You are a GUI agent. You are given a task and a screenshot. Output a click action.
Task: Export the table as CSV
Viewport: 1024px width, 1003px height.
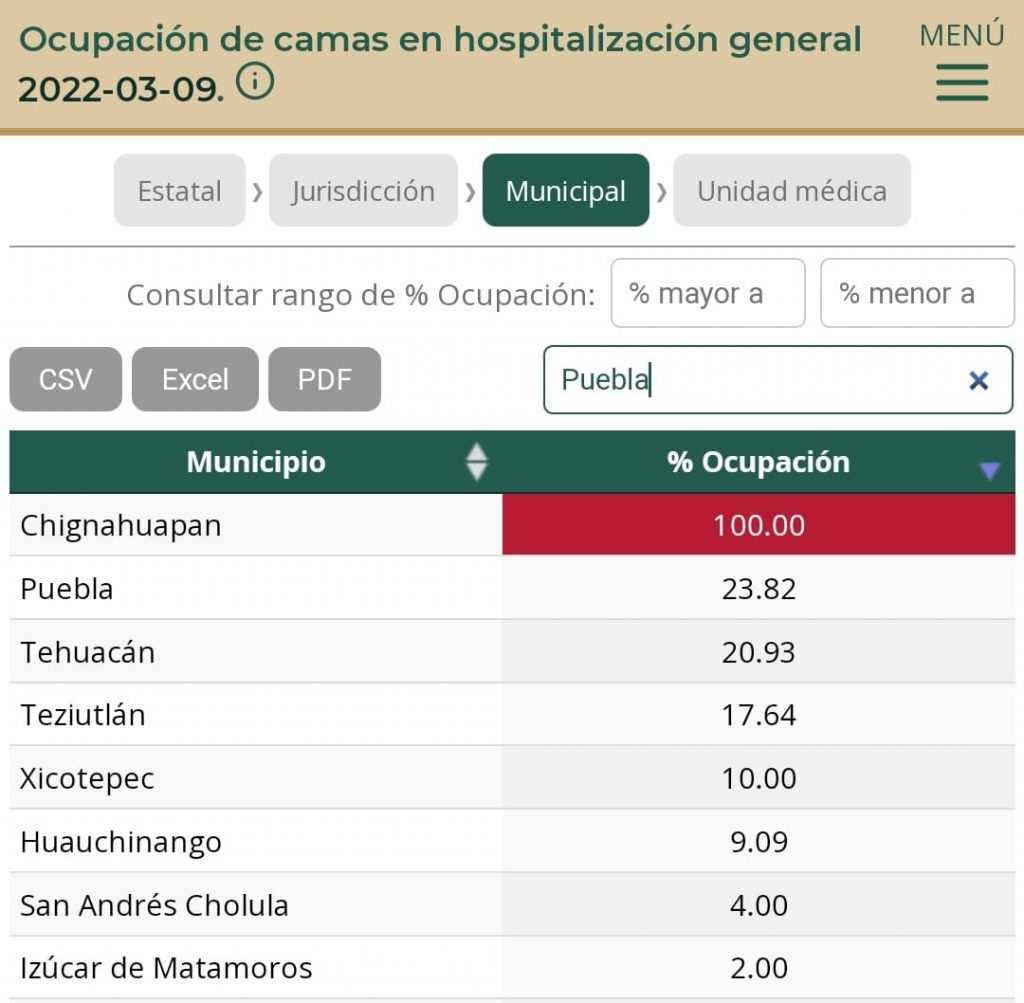65,379
